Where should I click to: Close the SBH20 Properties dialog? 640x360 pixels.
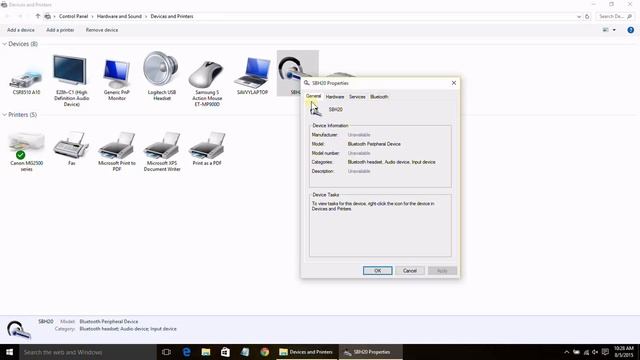(454, 83)
